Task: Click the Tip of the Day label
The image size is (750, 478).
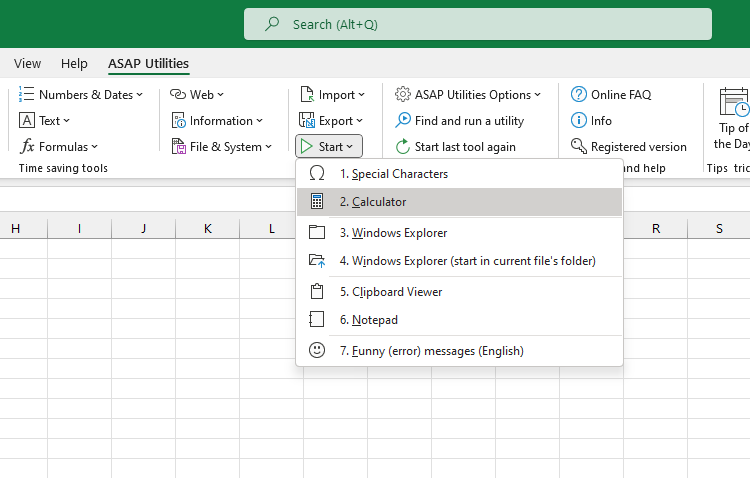Action: coord(732,136)
